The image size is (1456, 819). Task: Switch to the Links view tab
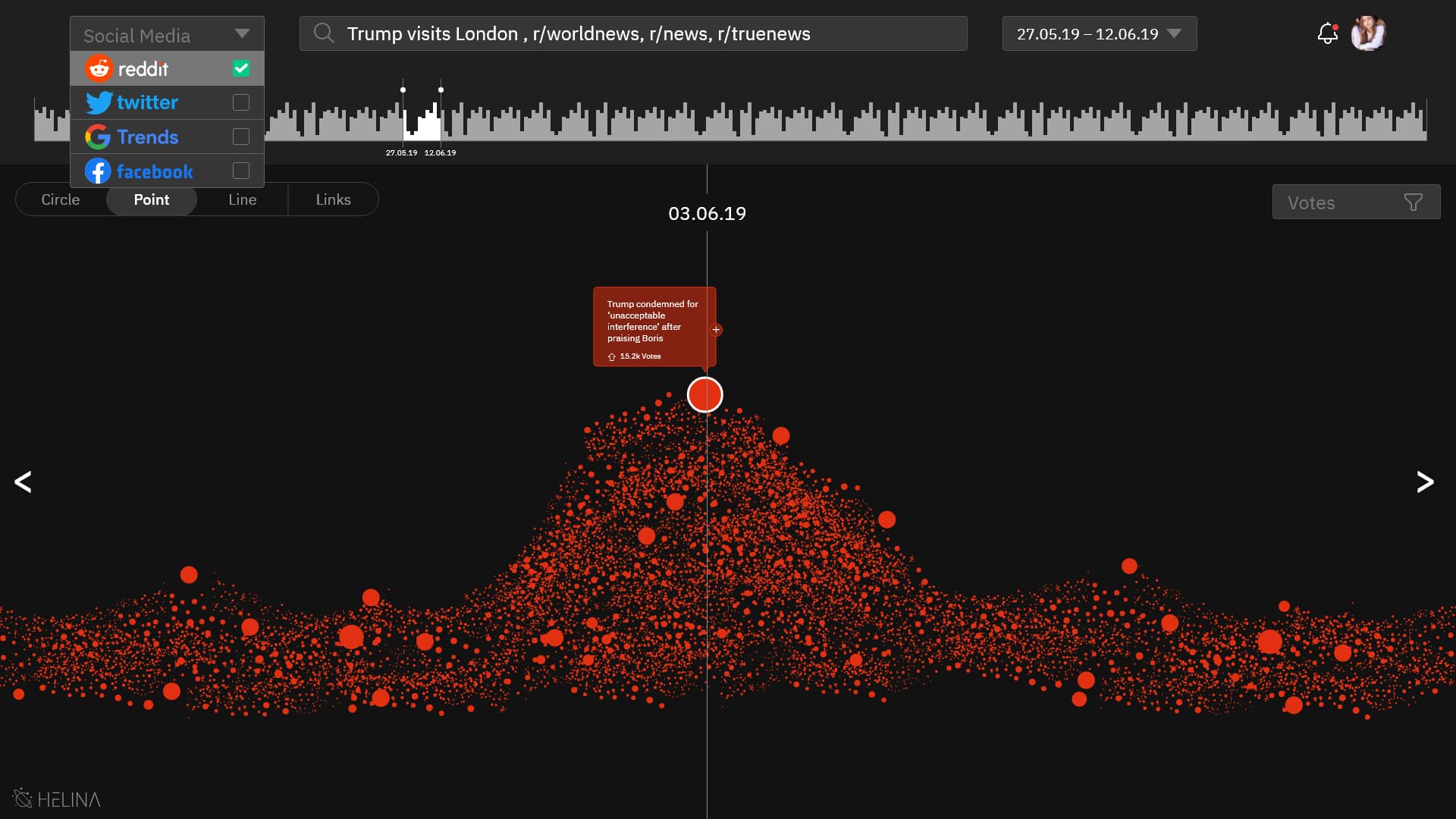pos(333,199)
